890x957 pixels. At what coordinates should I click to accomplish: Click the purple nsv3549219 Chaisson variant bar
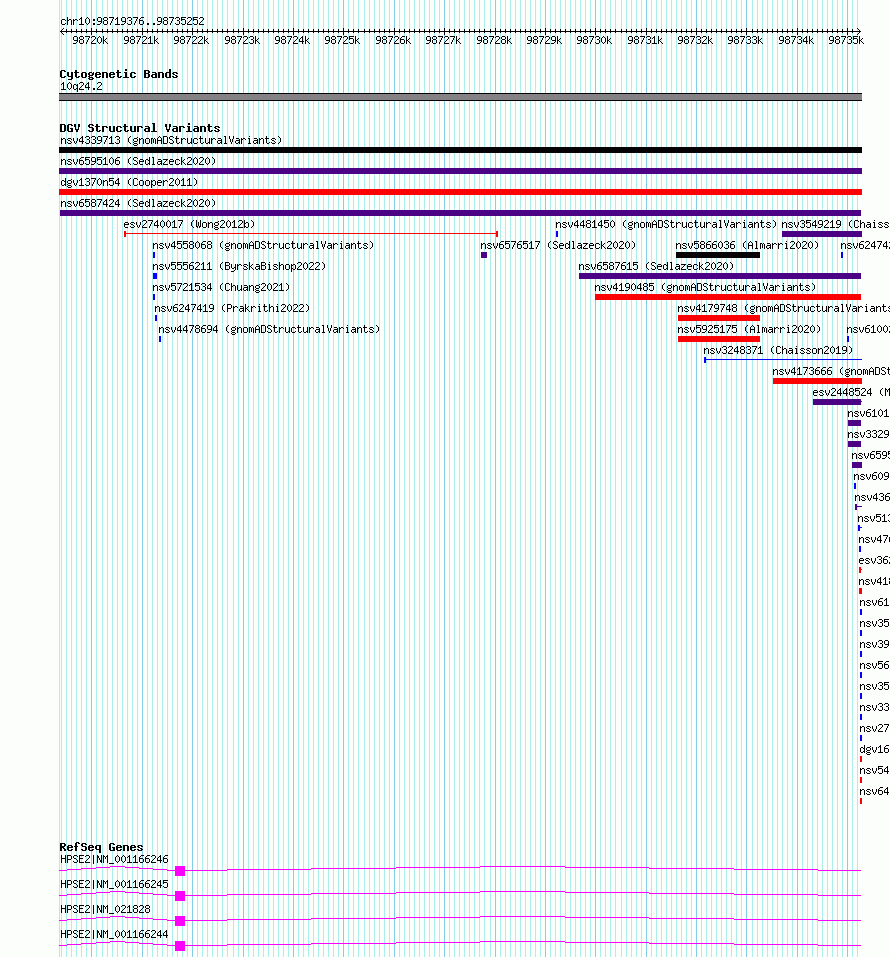pyautogui.click(x=822, y=234)
